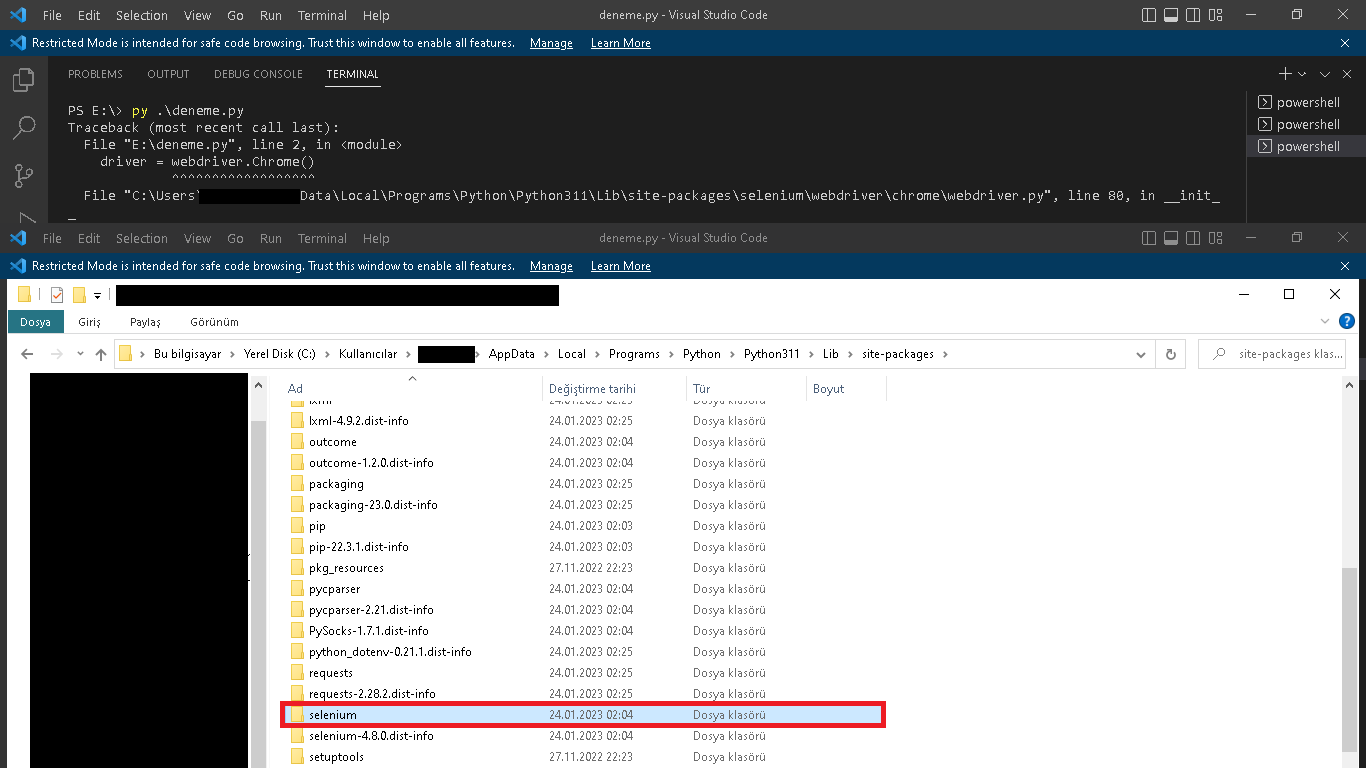Click the panel size chevron beside close panel

click(x=1324, y=74)
